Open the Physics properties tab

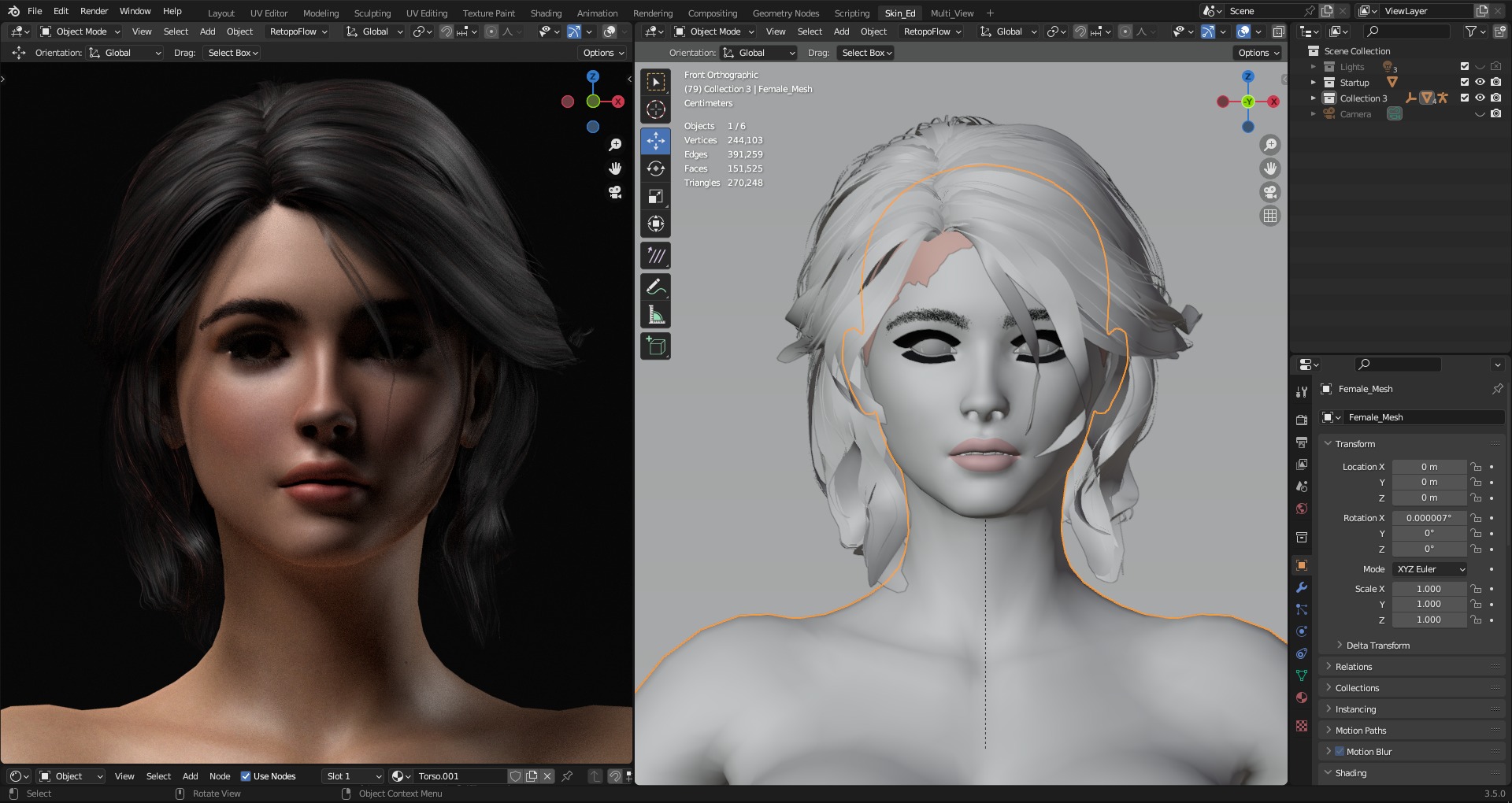(x=1302, y=631)
